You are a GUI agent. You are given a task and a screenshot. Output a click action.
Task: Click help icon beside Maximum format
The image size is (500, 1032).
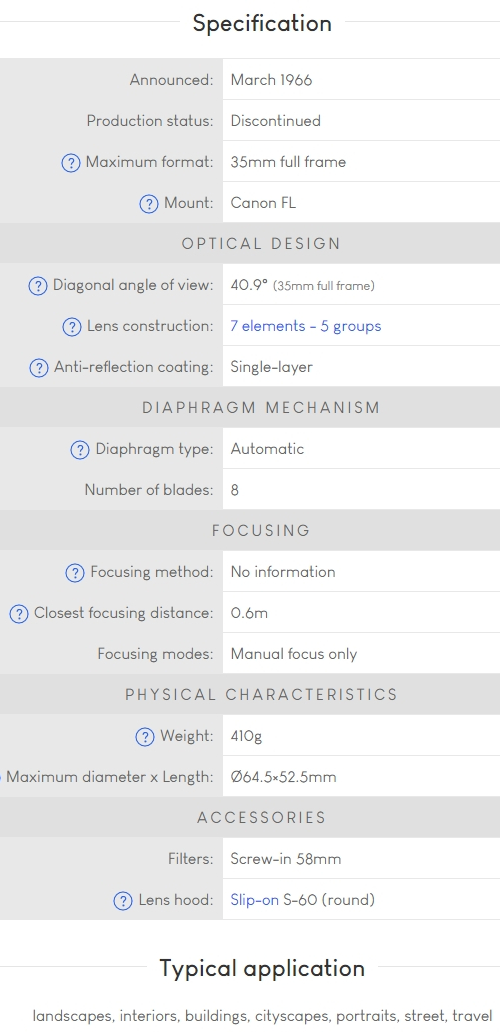(x=71, y=163)
